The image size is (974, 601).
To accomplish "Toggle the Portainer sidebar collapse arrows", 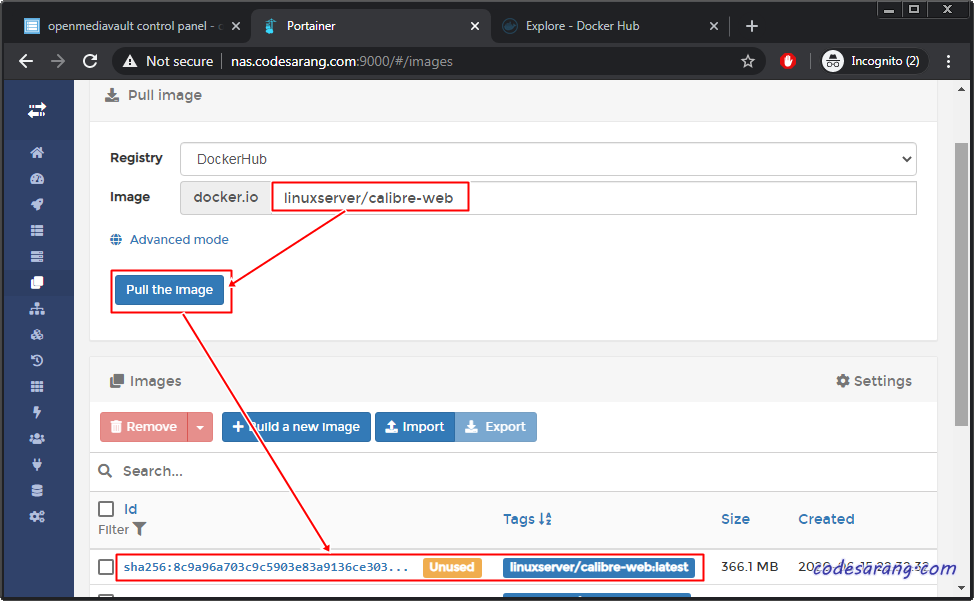I will coord(37,111).
